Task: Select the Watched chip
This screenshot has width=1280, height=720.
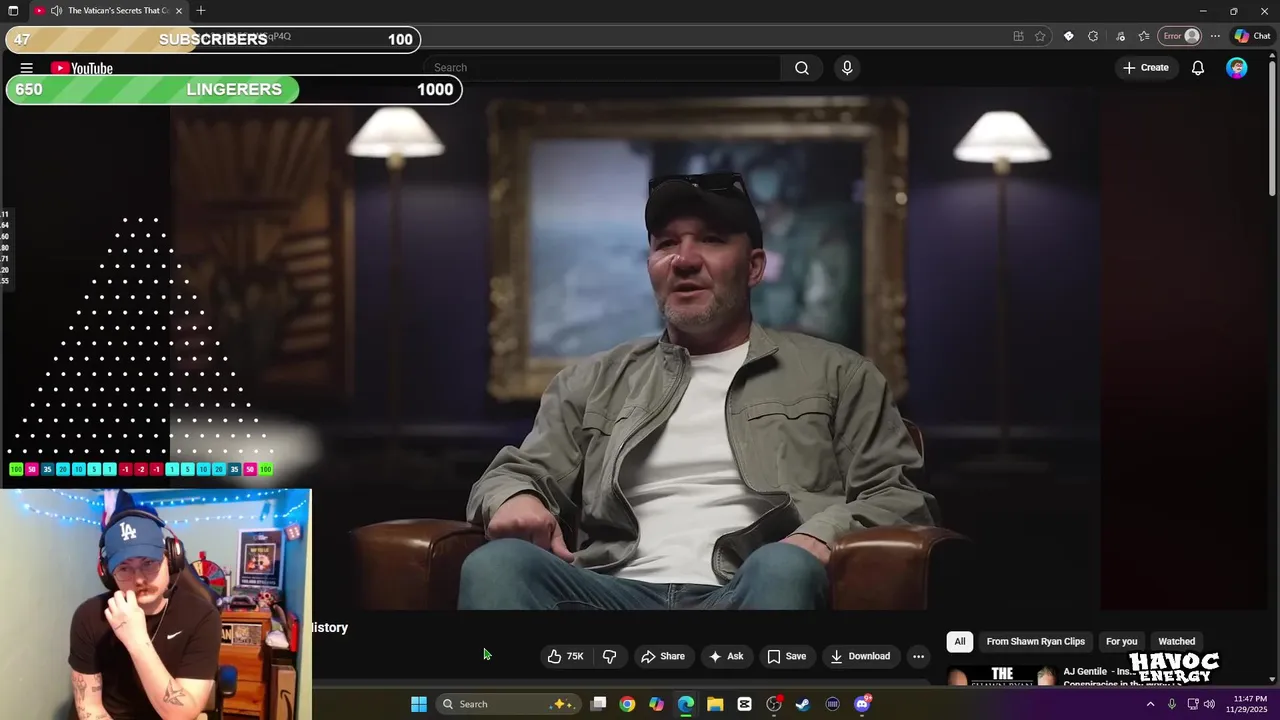Action: [x=1176, y=641]
